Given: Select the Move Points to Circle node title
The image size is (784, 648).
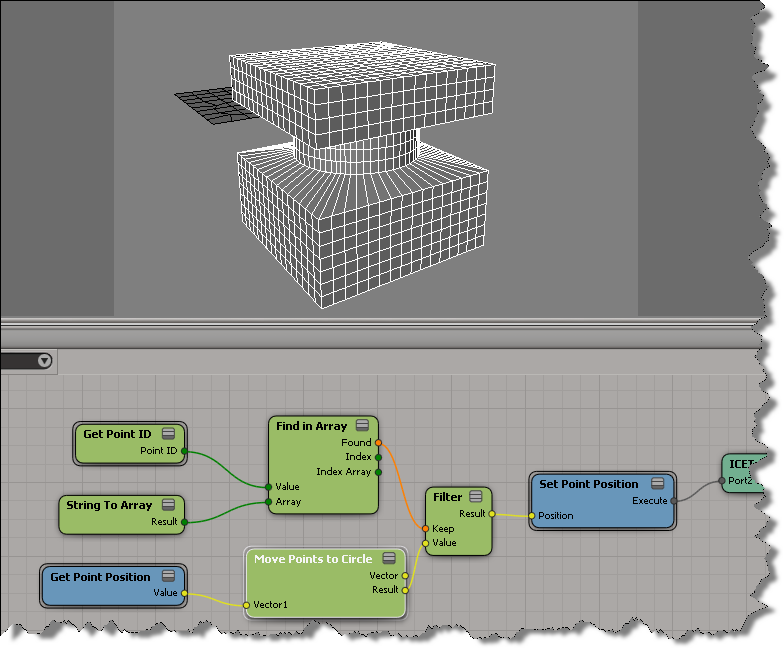Looking at the screenshot, I should [312, 559].
